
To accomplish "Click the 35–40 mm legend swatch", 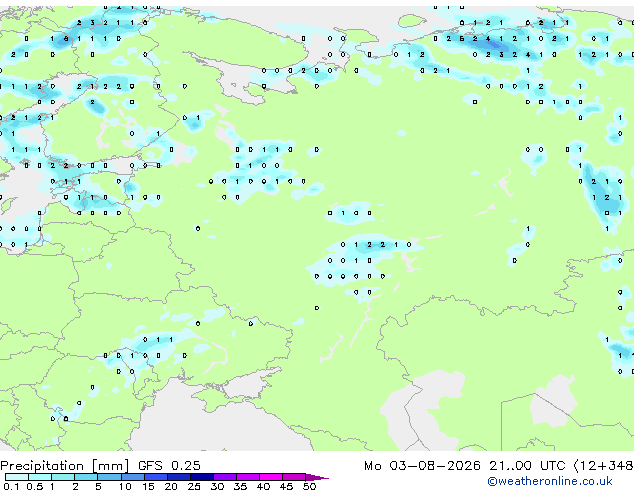I will coord(248,477).
